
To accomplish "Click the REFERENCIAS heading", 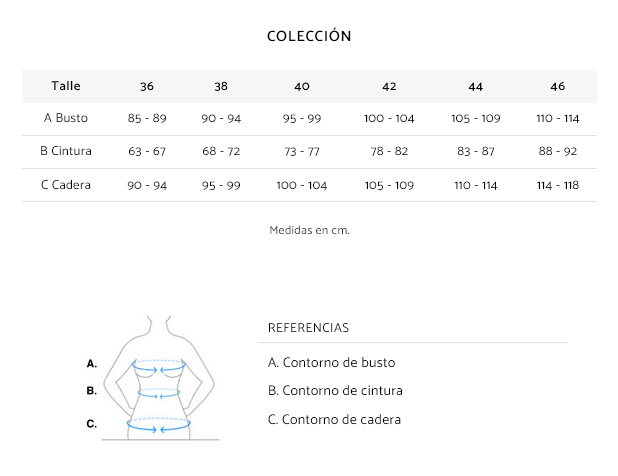I will pyautogui.click(x=308, y=328).
